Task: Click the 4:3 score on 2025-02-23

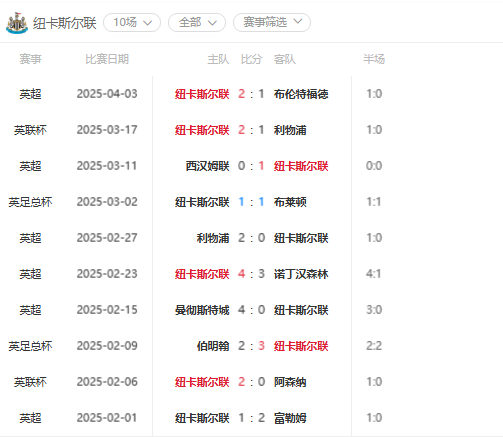Action: tap(251, 274)
